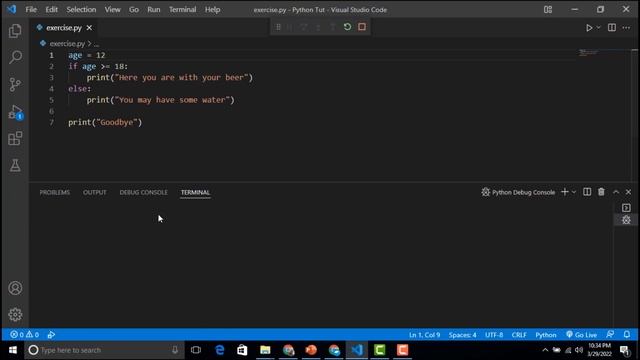The height and width of the screenshot is (360, 640).
Task: Stop the debug session
Action: click(x=362, y=27)
